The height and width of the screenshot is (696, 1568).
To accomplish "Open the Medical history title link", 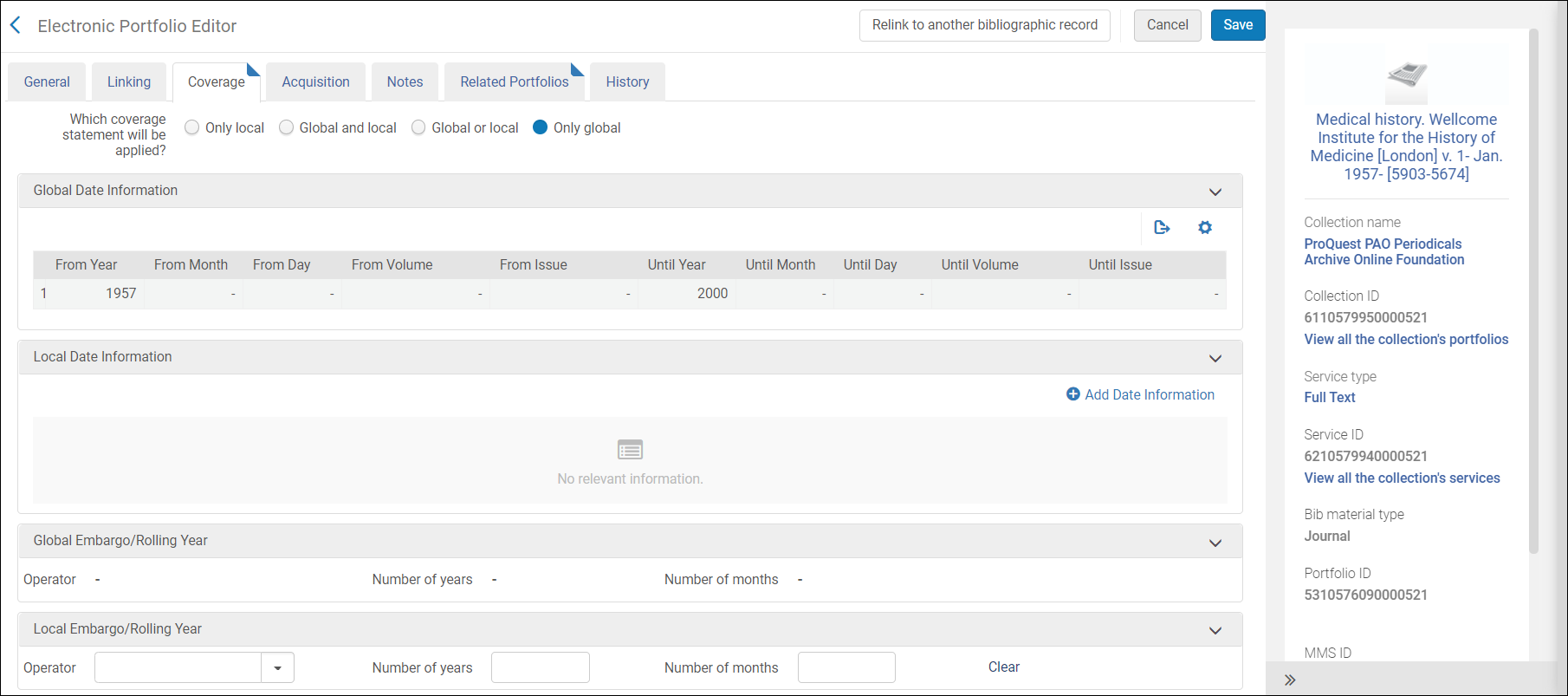I will [1406, 146].
